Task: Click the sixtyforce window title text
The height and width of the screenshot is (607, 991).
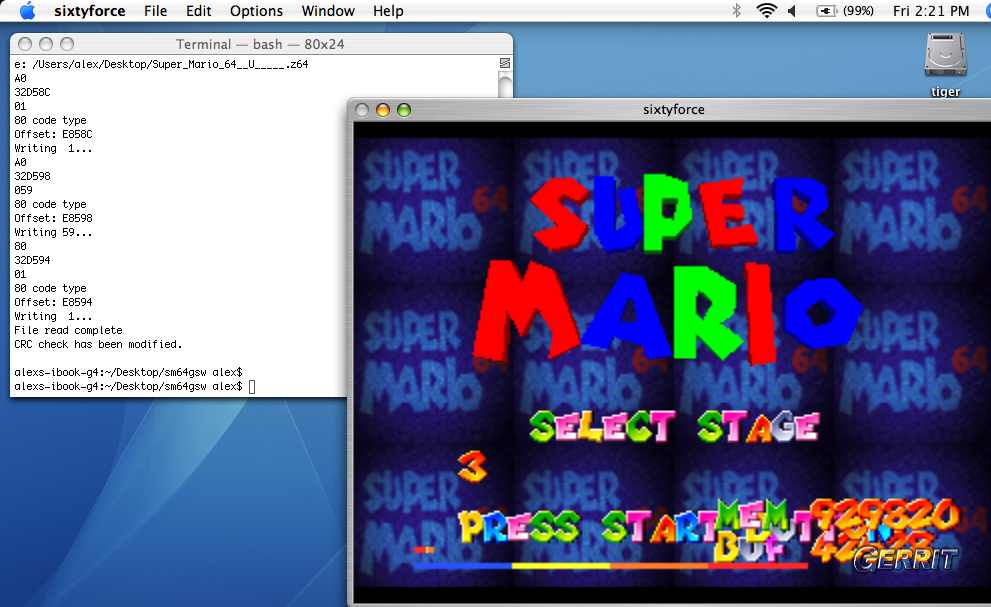Action: point(674,109)
